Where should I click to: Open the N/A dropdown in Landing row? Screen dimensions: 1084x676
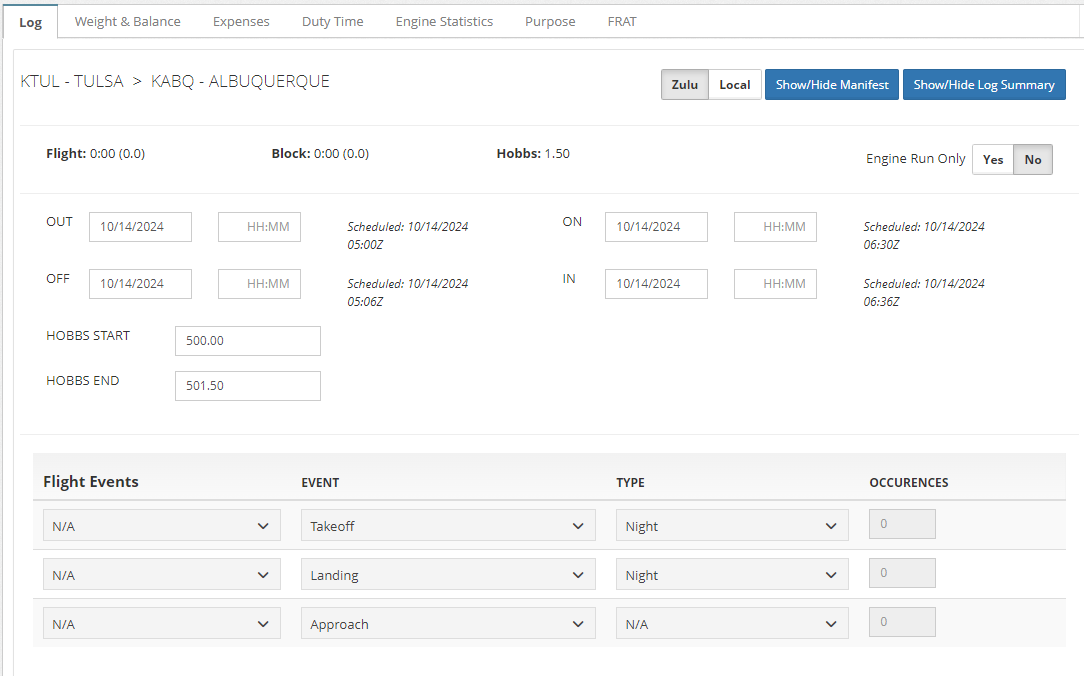click(x=162, y=574)
